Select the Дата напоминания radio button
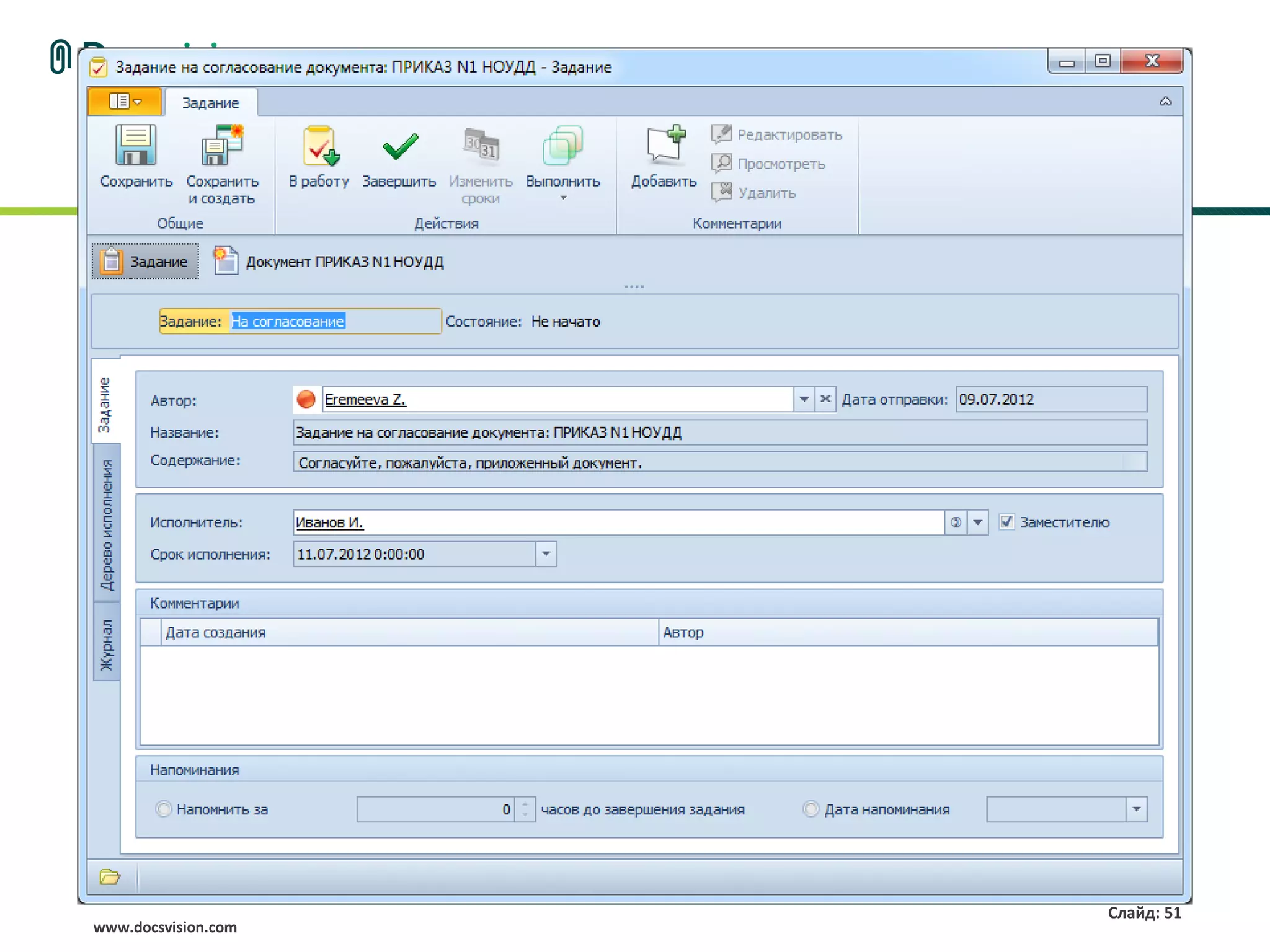The image size is (1270, 952). point(810,809)
